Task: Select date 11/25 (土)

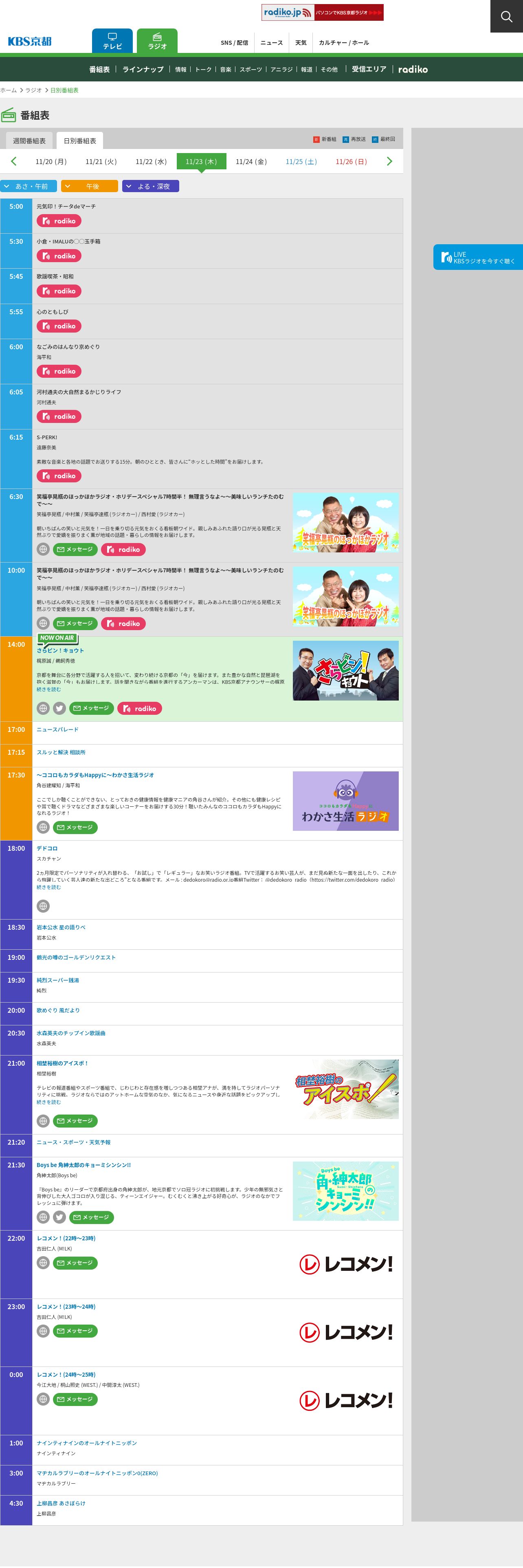Action: point(301,162)
